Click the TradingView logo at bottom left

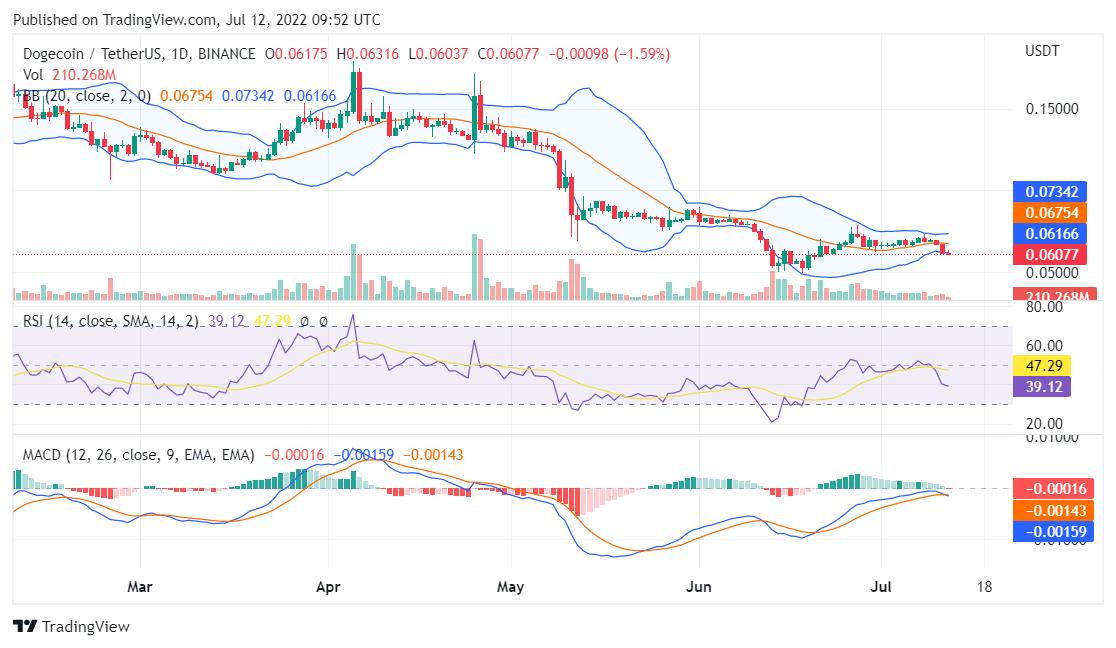click(x=71, y=626)
